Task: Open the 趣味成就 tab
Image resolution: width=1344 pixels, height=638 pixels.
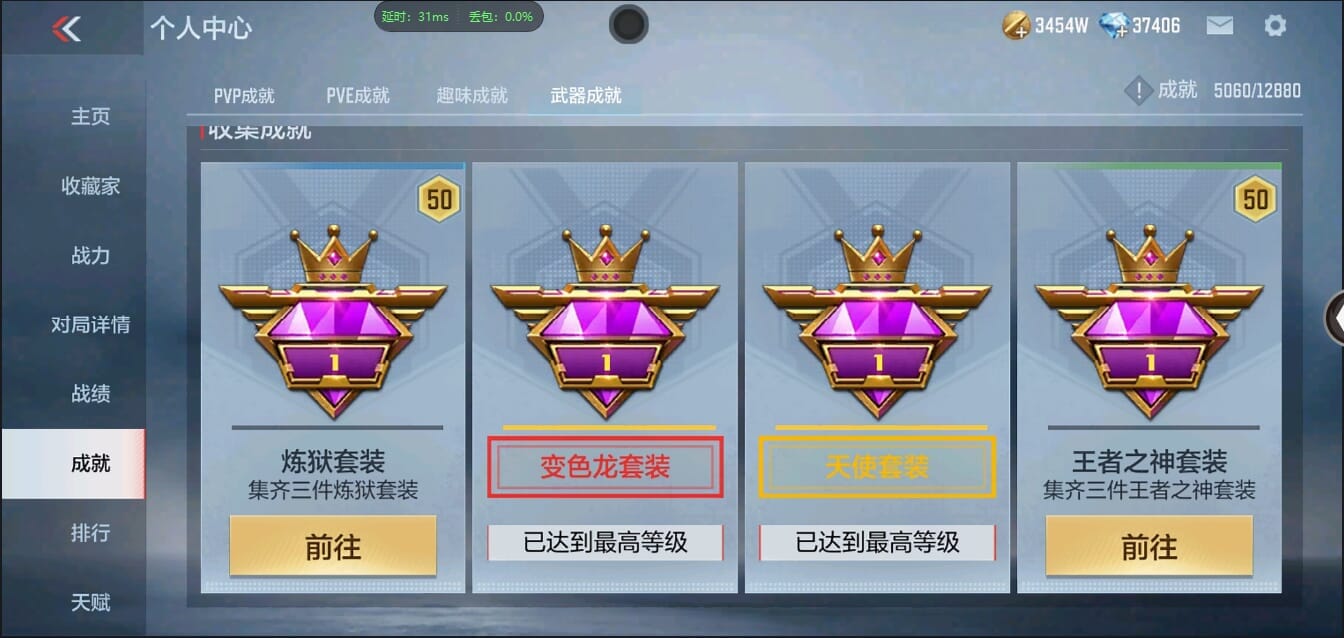Action: [x=472, y=96]
